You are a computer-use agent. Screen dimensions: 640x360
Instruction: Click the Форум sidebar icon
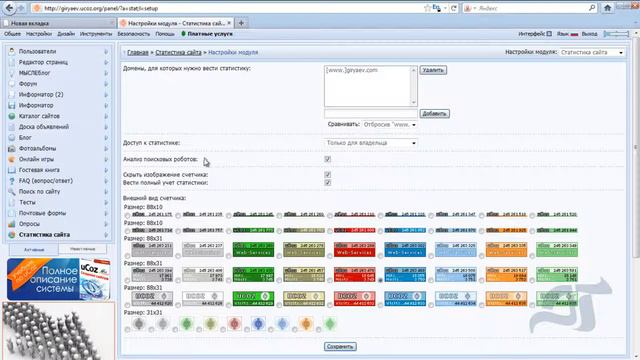[12, 84]
